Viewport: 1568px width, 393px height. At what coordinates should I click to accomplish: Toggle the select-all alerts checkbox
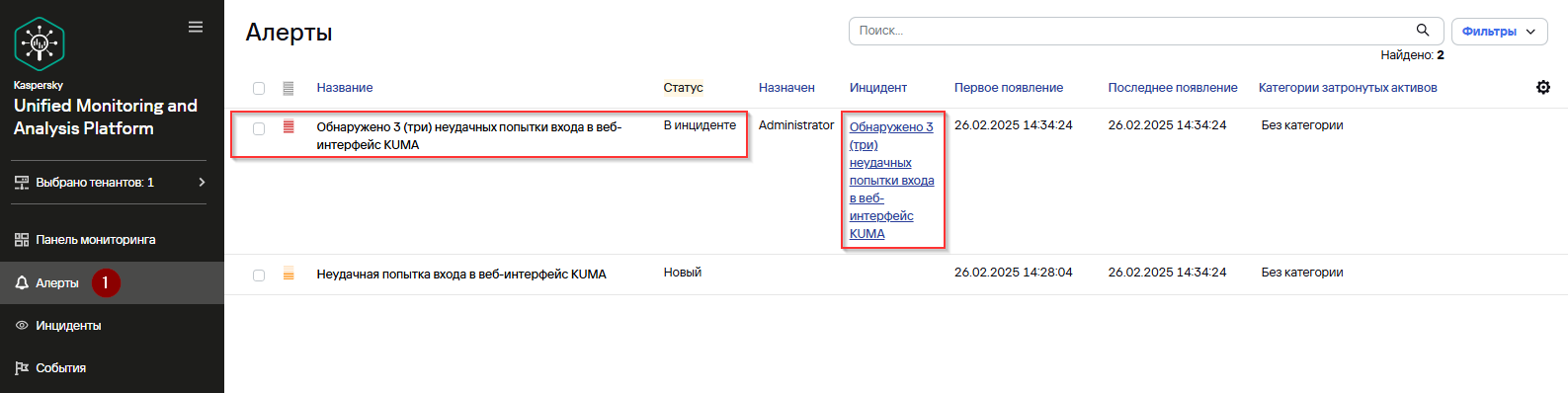click(259, 88)
